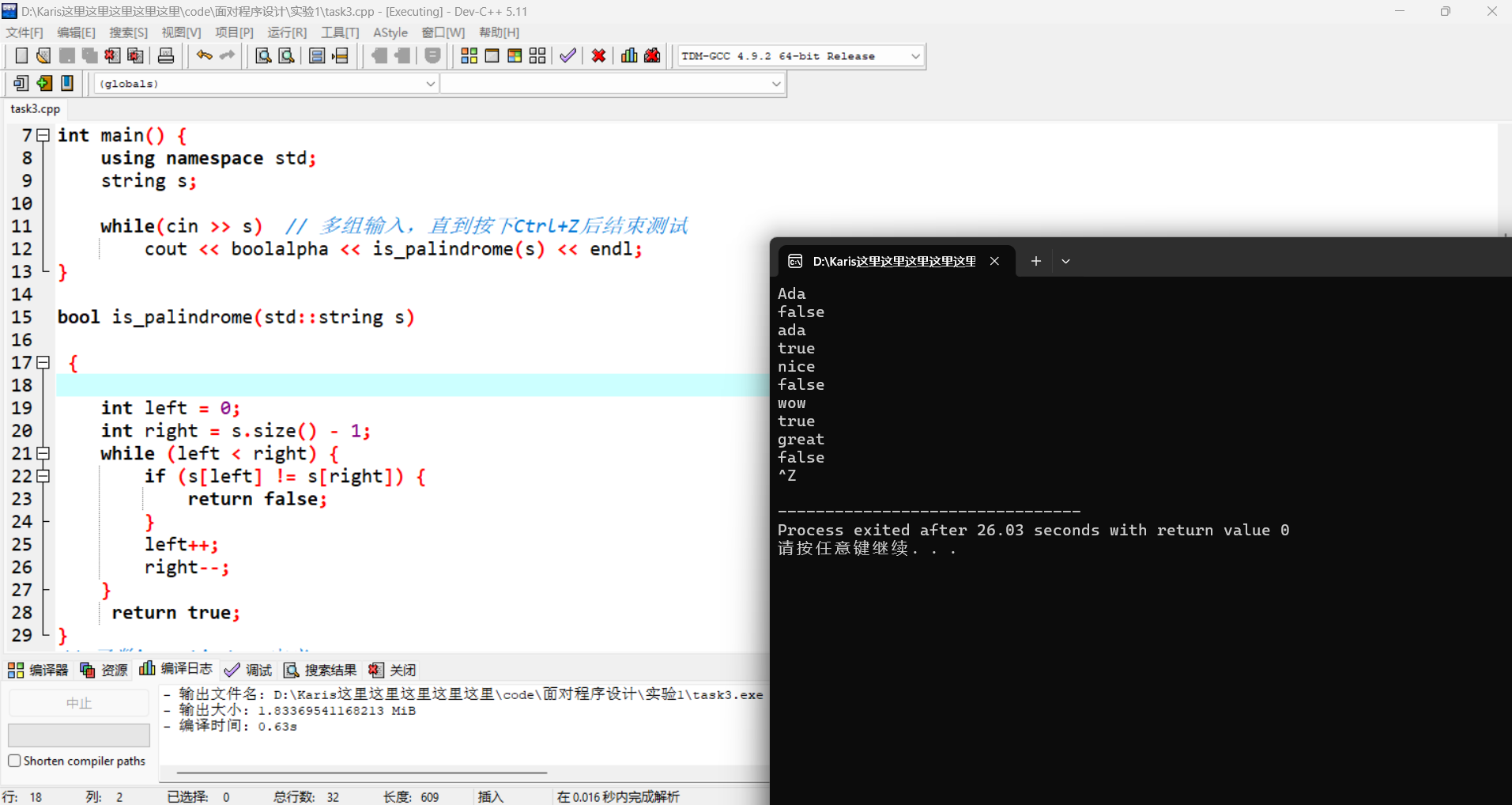Click the Save All toolbar icon
Screen dimensions: 1512x805
90,55
